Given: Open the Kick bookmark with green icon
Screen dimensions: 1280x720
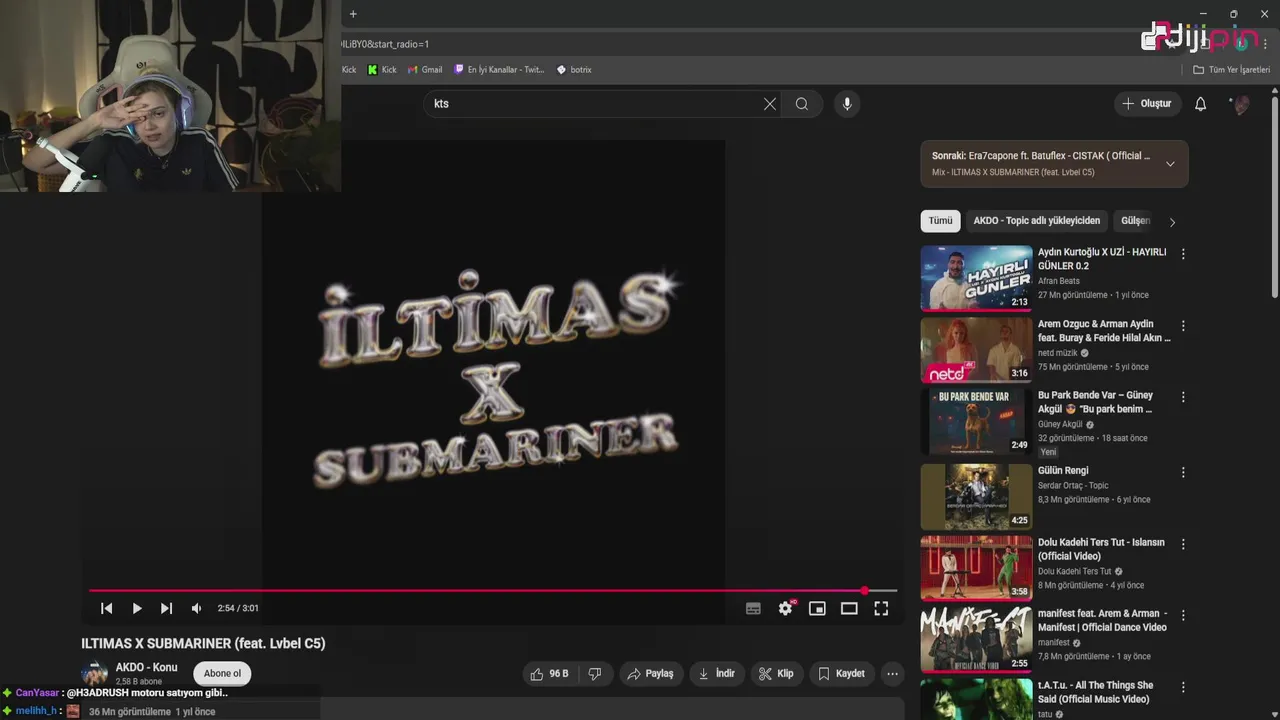Looking at the screenshot, I should [x=382, y=70].
